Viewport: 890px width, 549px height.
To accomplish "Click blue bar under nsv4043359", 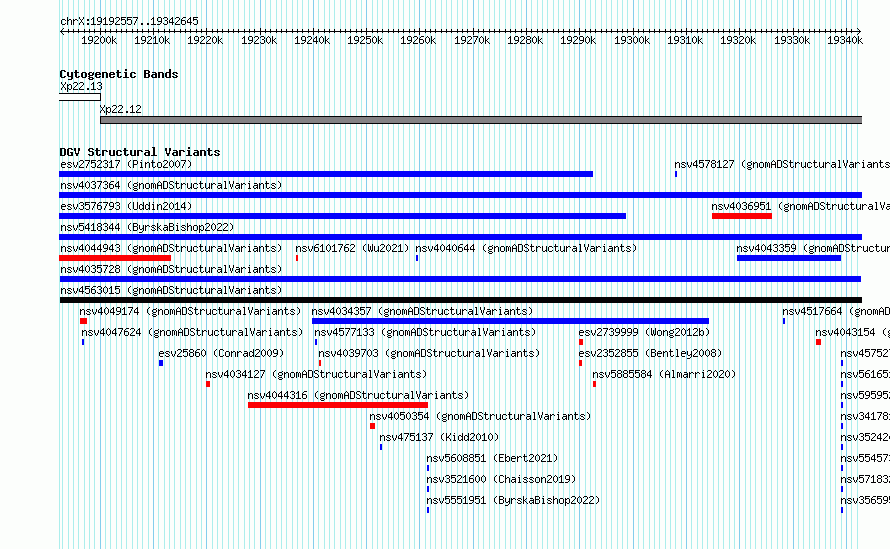I will (789, 258).
